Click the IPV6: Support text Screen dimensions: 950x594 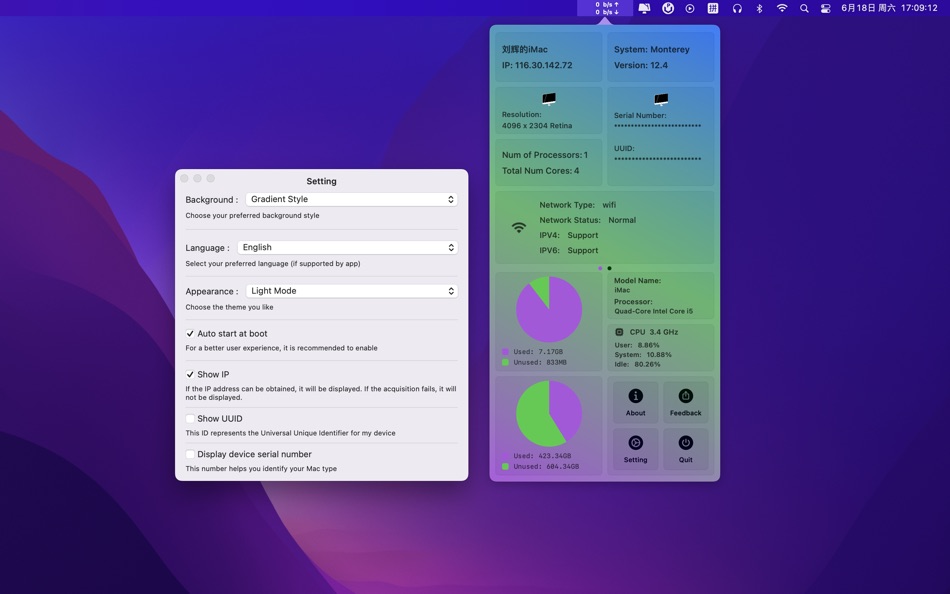pyautogui.click(x=569, y=250)
